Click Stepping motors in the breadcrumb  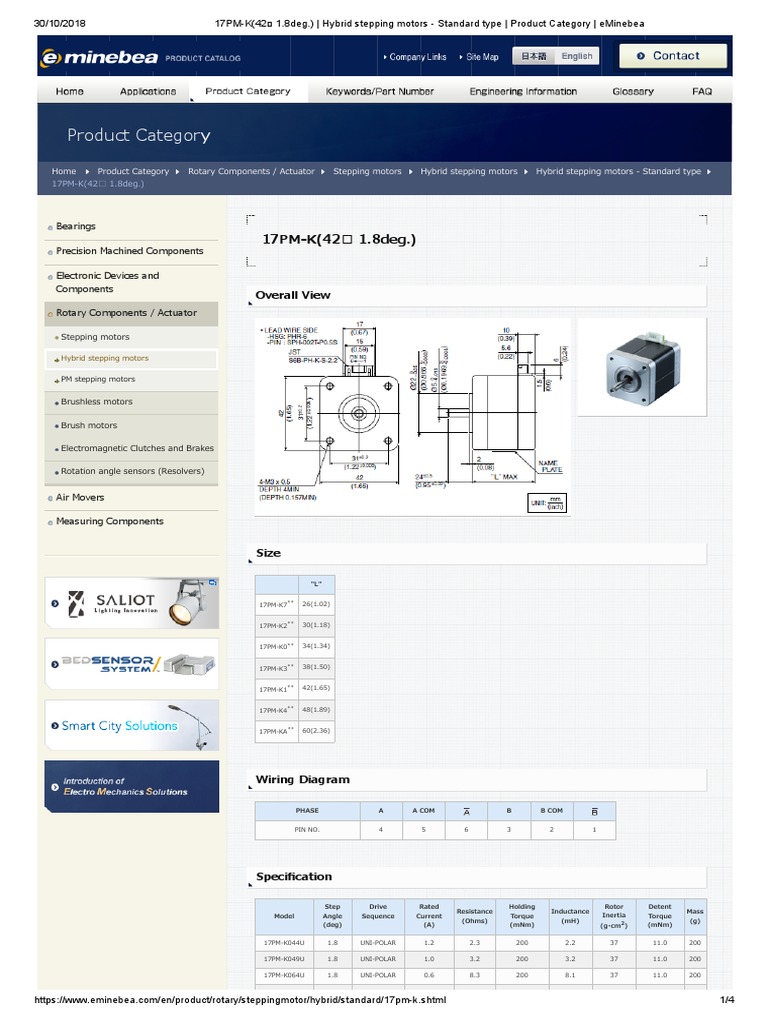[x=367, y=171]
